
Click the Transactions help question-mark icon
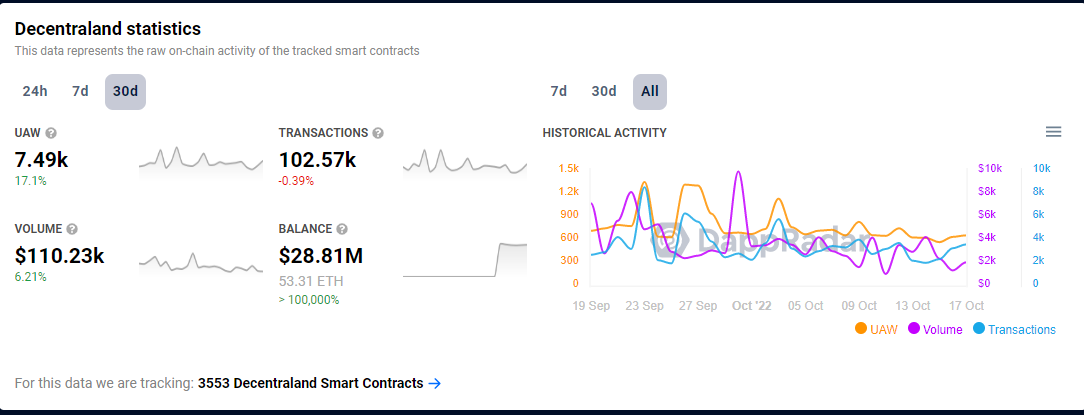[378, 133]
